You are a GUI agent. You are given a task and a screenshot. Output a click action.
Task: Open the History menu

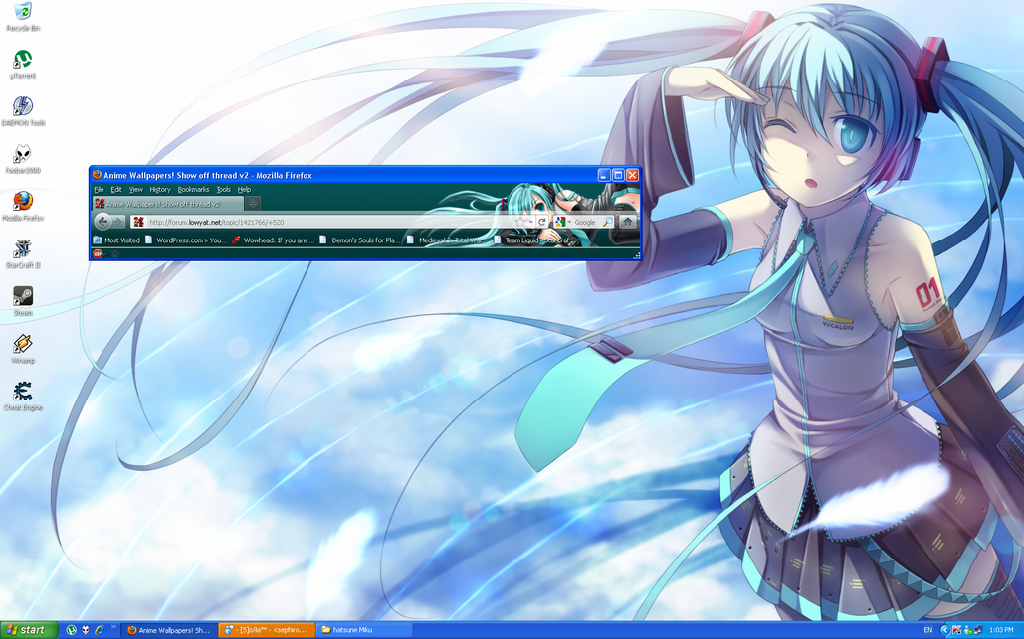159,189
